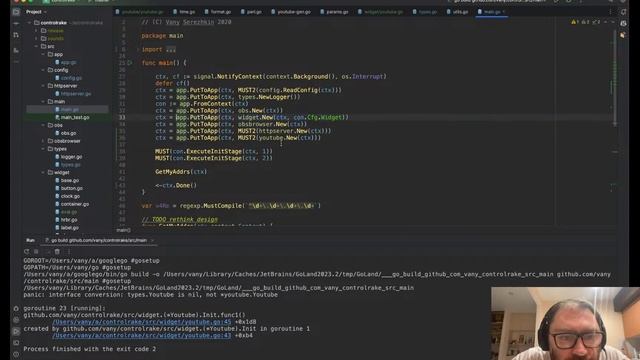Image resolution: width=640 pixels, height=360 pixels.
Task: Open the Database icon in right sidebar
Action: coord(623,24)
